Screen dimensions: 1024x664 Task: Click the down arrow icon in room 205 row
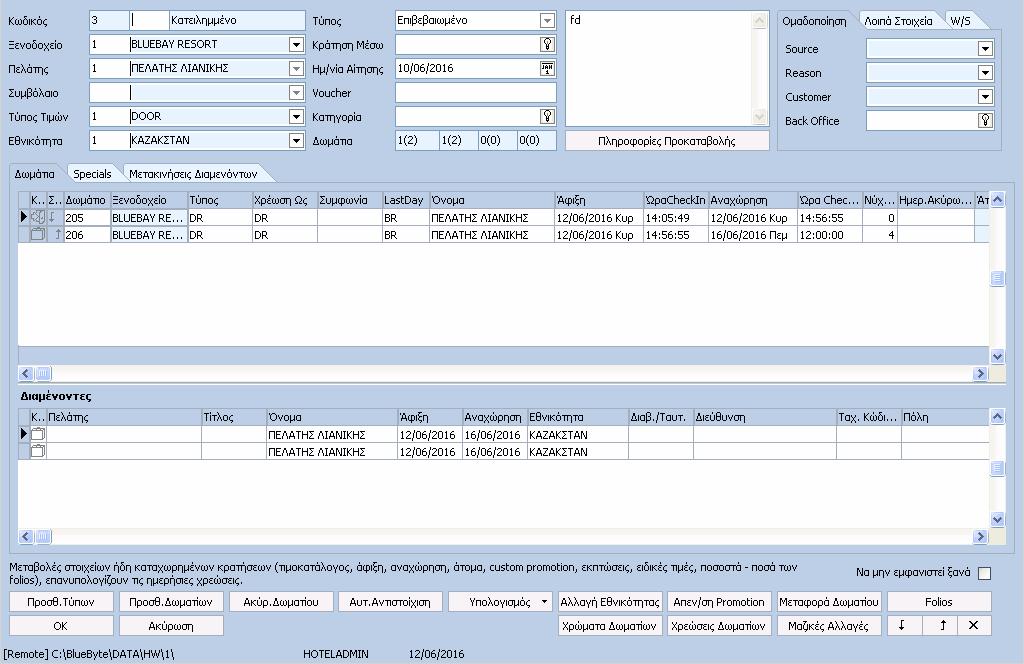pyautogui.click(x=54, y=217)
